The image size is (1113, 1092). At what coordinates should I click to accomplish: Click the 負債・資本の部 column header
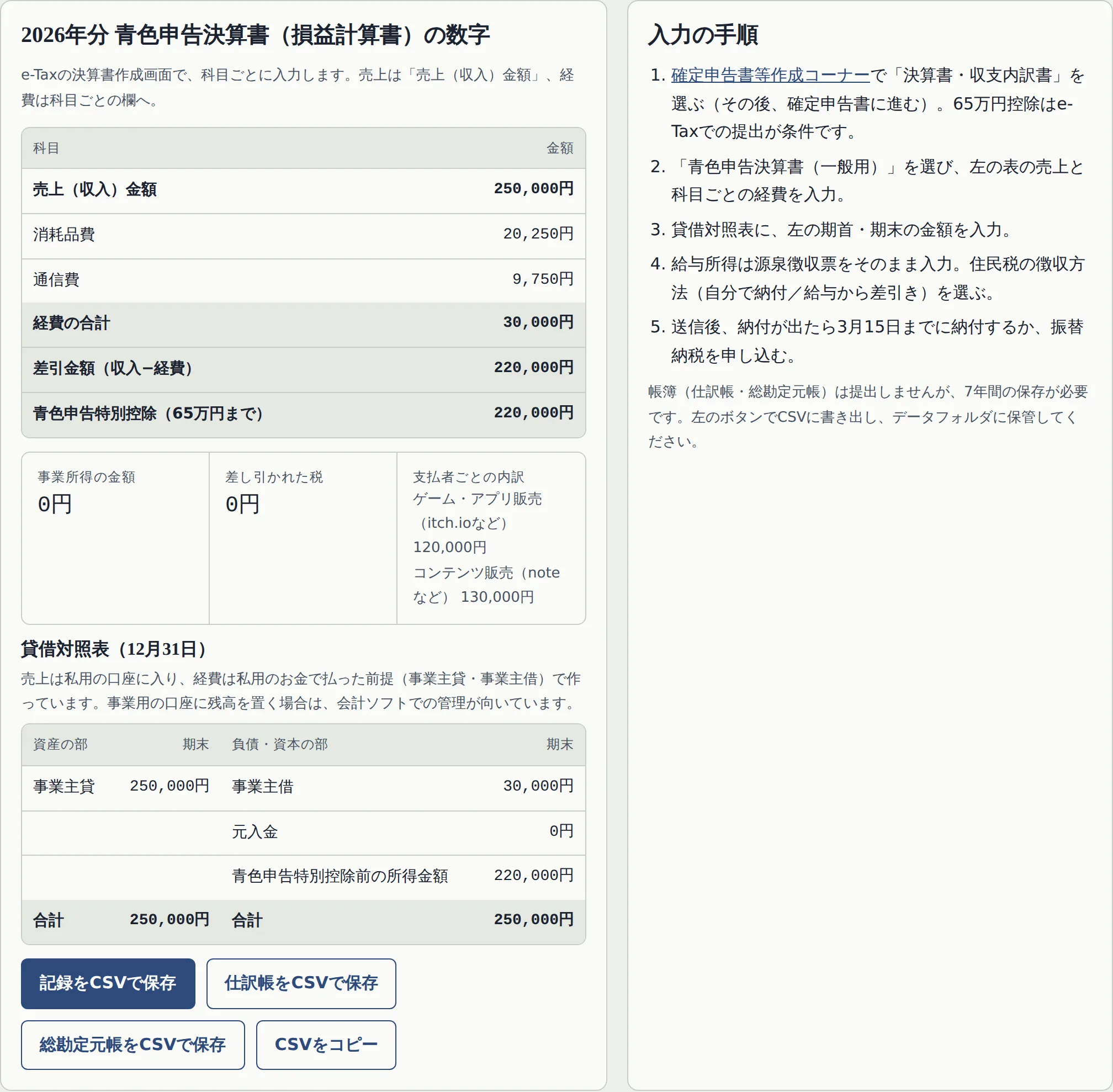280,744
